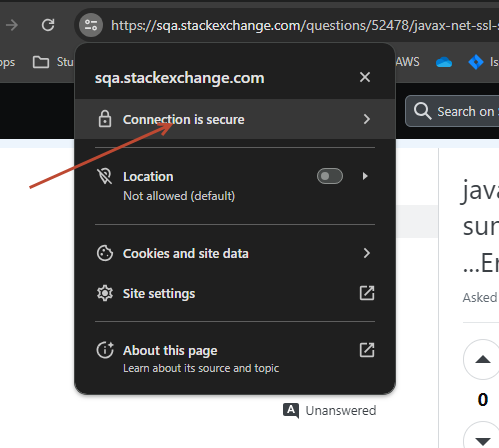Screen dimensions: 499x448
Task: Click Not allowed (default) text
Action: click(179, 196)
